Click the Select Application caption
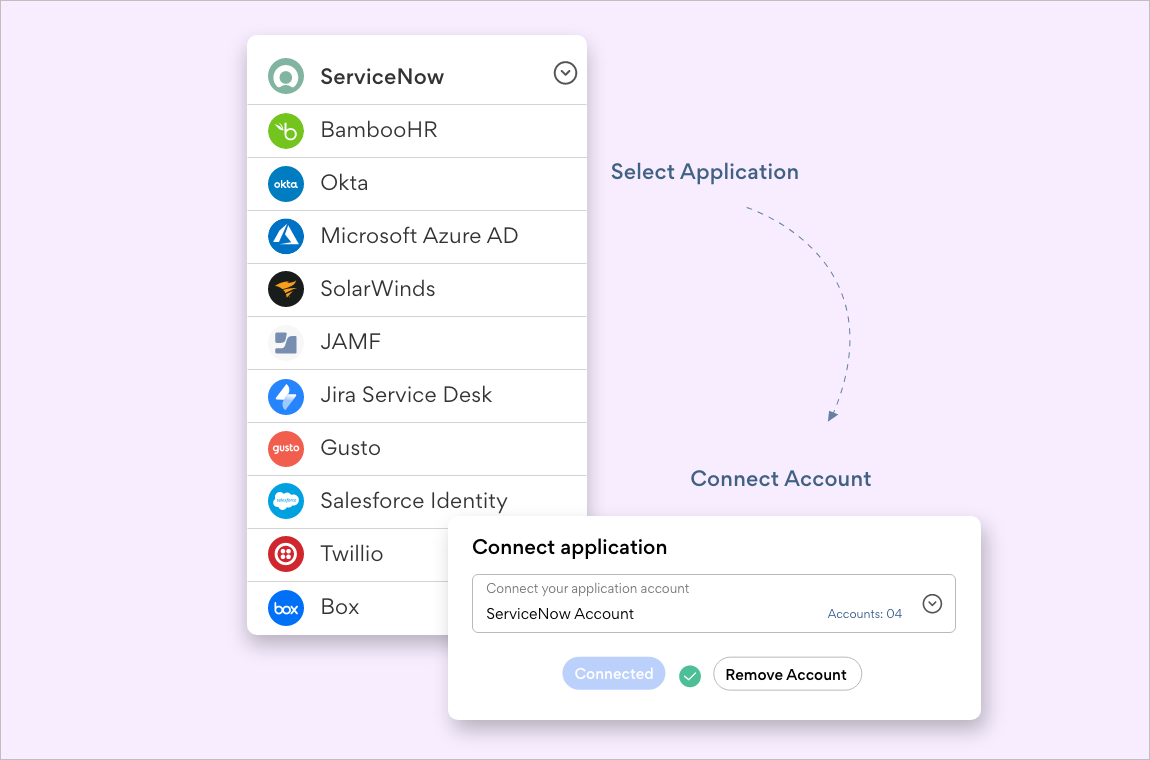 [705, 172]
